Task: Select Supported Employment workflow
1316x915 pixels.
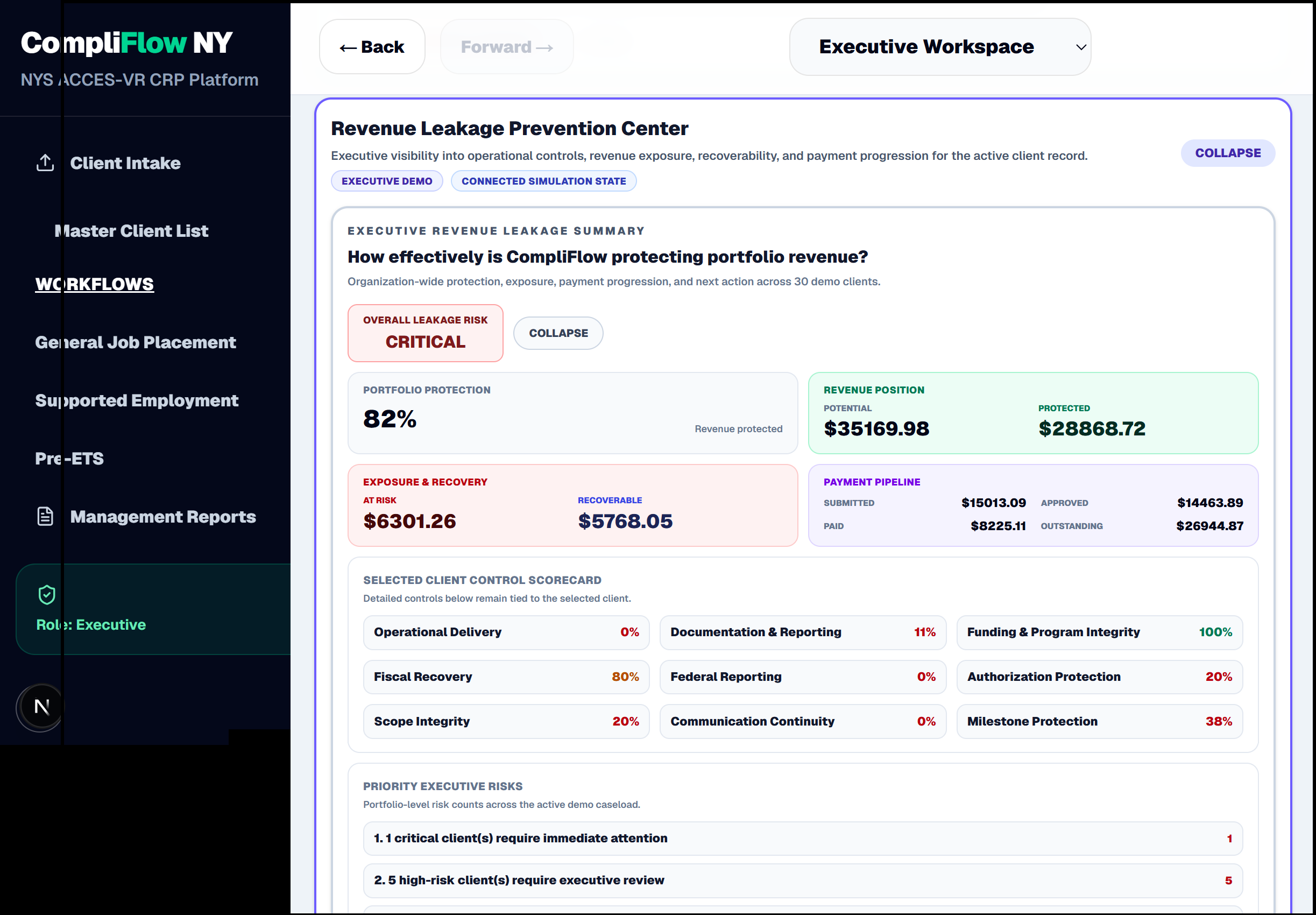Action: click(x=136, y=400)
